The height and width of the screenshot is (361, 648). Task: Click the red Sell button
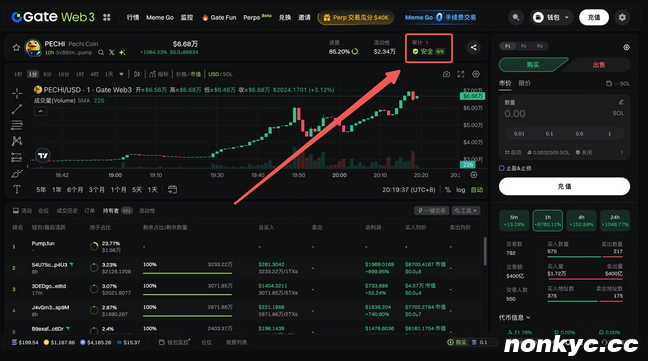click(599, 65)
